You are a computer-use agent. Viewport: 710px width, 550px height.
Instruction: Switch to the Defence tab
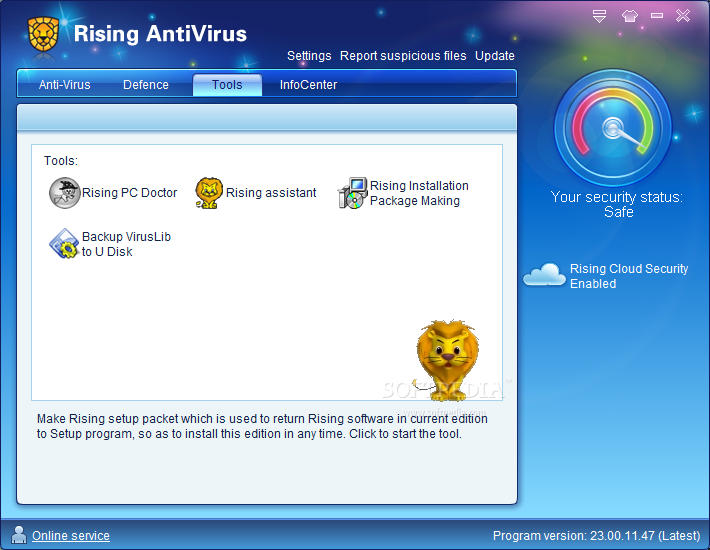[146, 85]
